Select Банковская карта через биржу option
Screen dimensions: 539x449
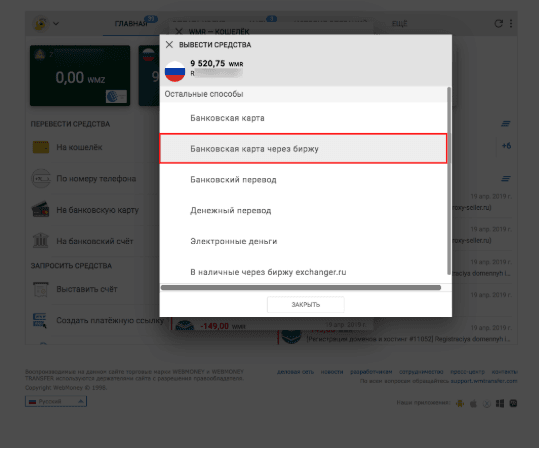303,149
